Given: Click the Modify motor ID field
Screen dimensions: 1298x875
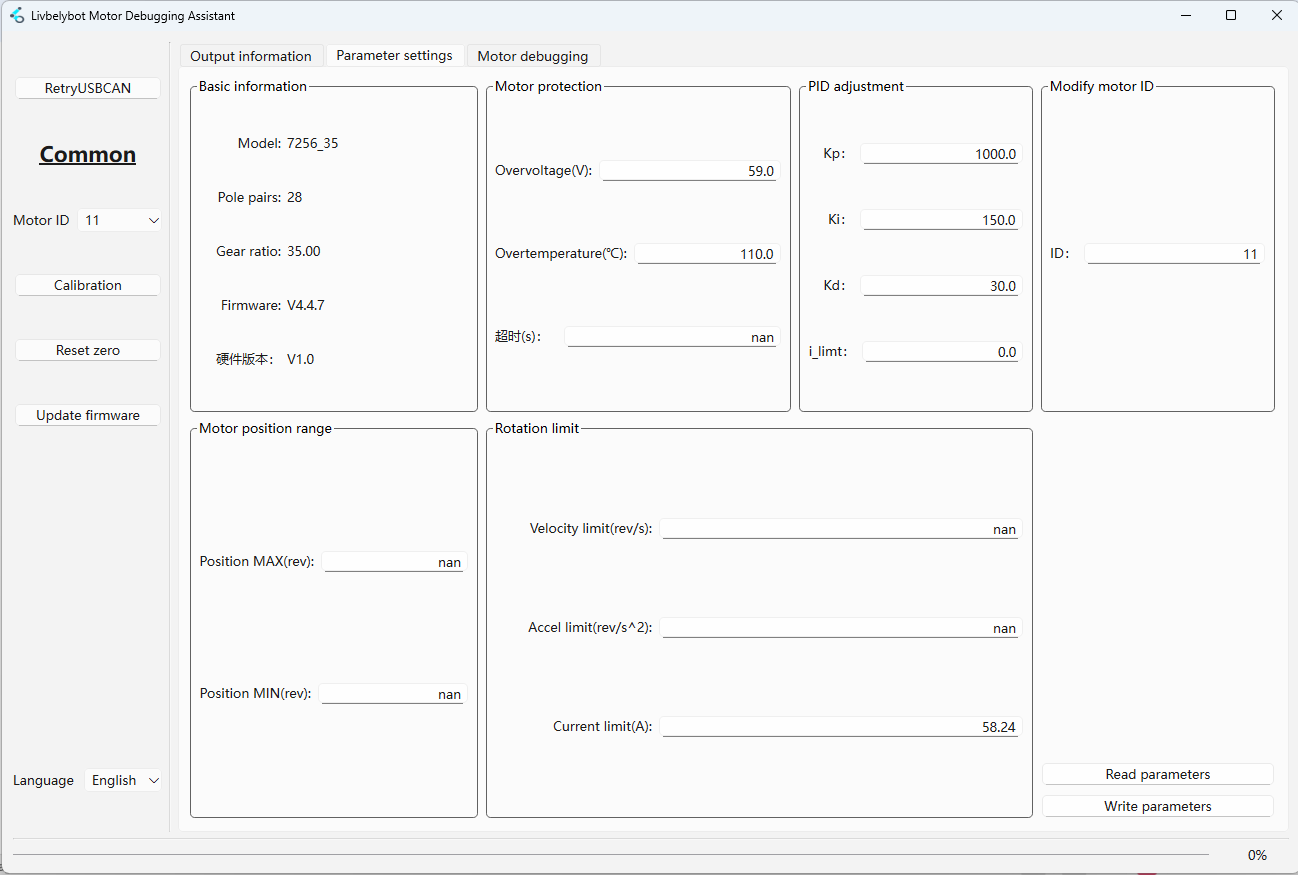Looking at the screenshot, I should [x=1174, y=254].
